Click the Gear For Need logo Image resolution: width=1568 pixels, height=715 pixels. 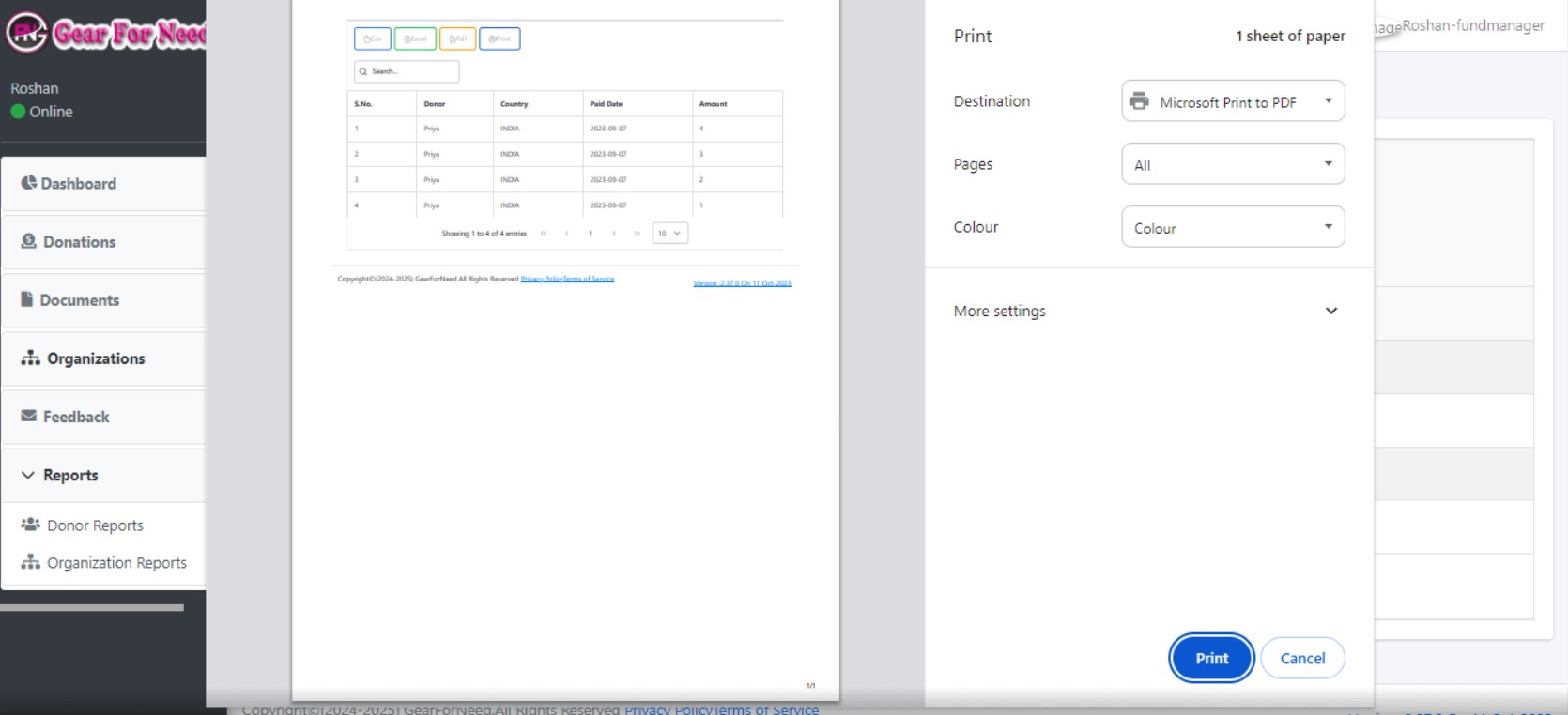pos(105,33)
